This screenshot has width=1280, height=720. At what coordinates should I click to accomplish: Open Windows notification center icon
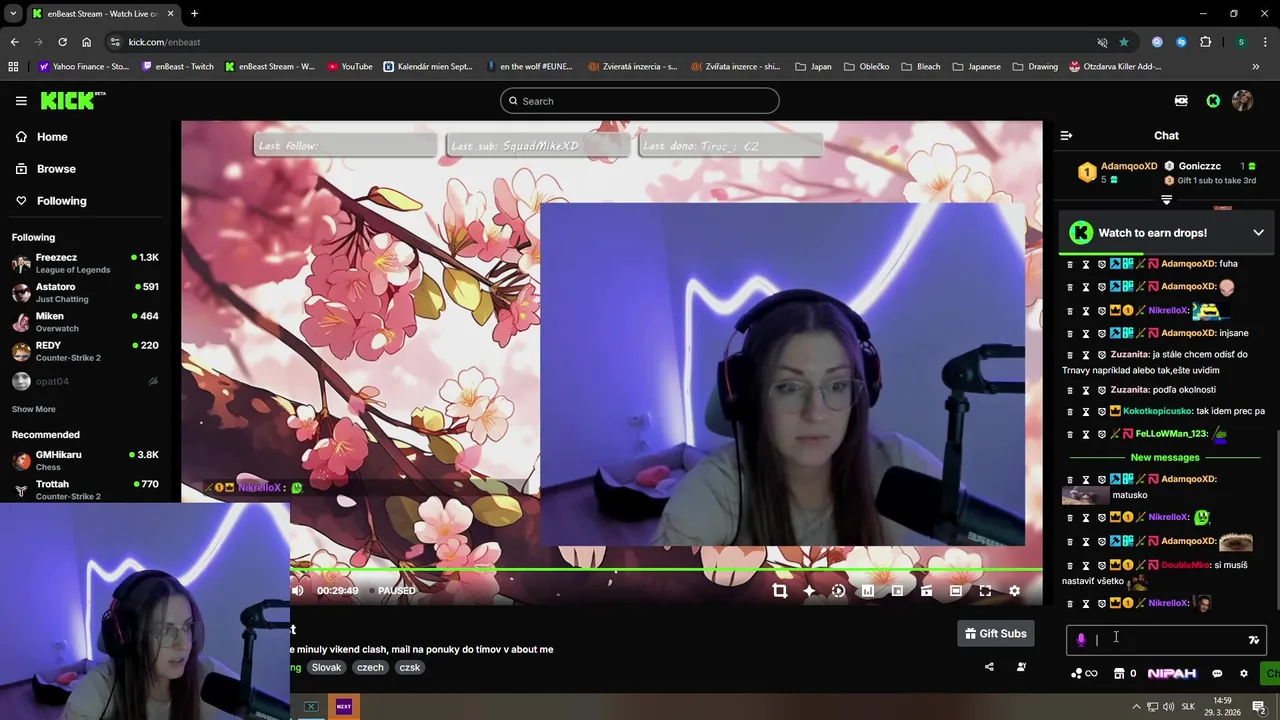tap(1259, 707)
